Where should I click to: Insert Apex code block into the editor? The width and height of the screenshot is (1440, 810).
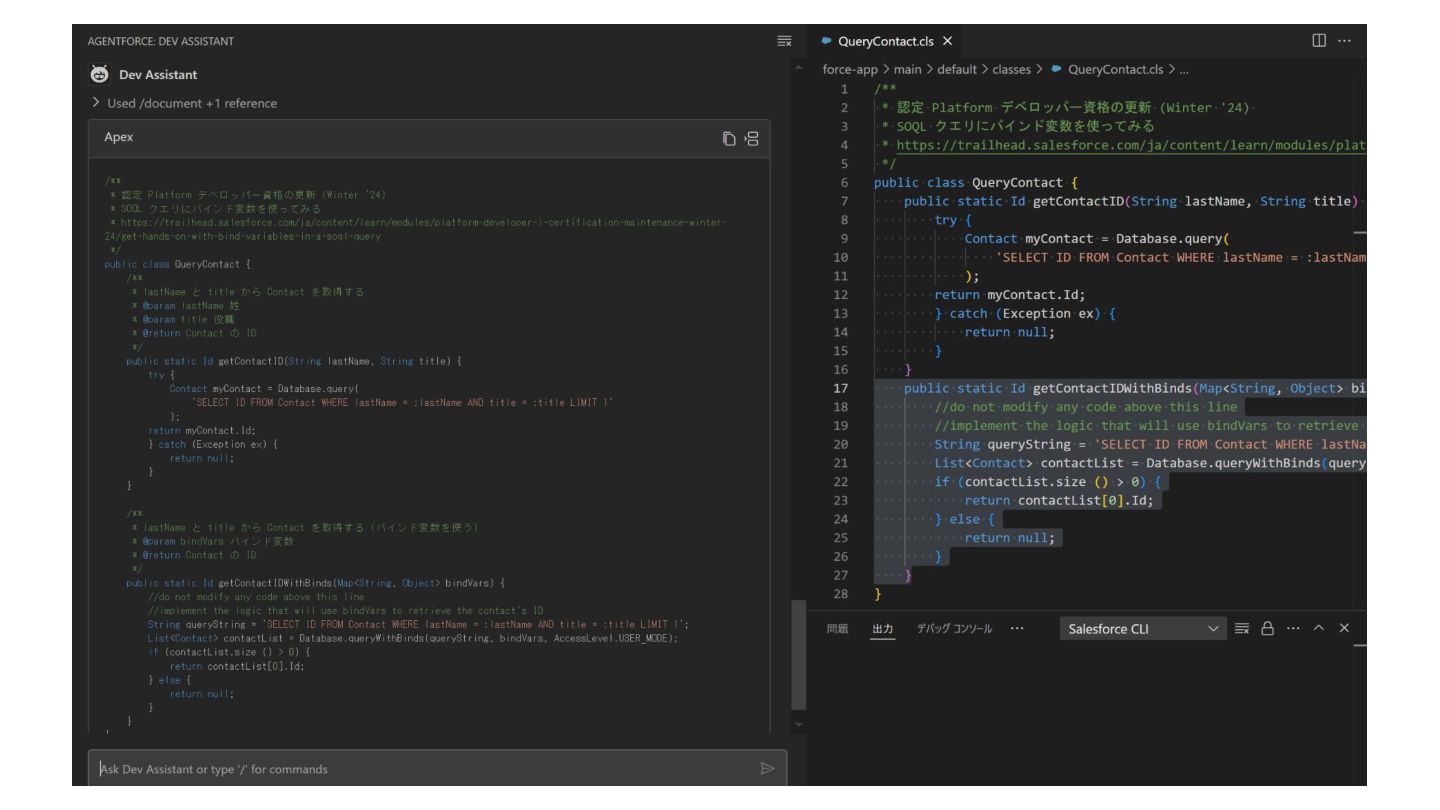(x=752, y=138)
